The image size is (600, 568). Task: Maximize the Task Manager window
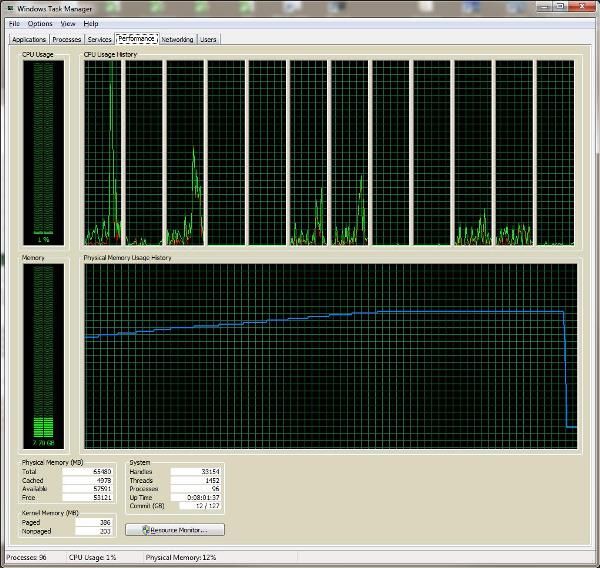click(561, 7)
